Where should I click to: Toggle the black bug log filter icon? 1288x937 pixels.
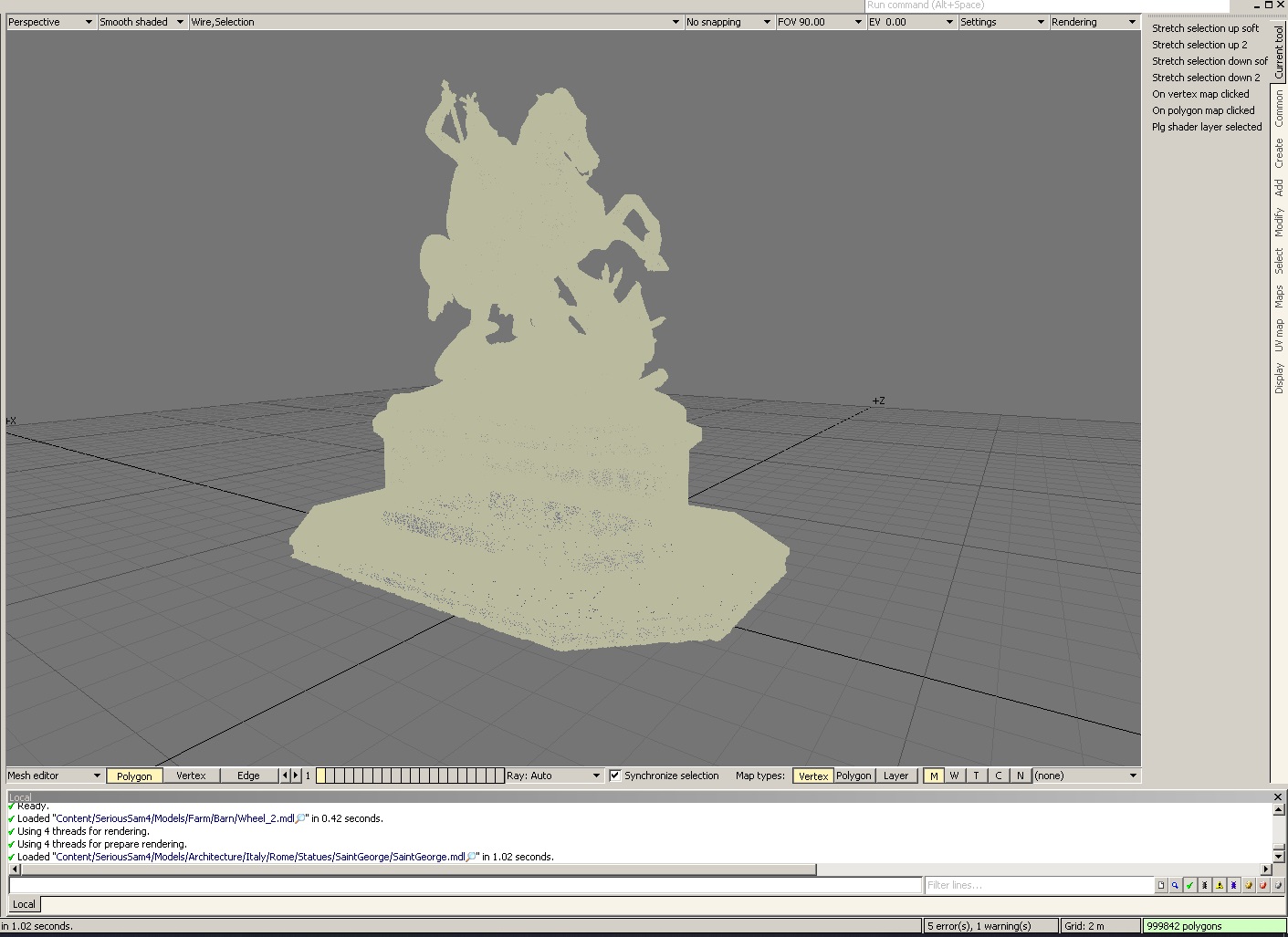pyautogui.click(x=1205, y=885)
